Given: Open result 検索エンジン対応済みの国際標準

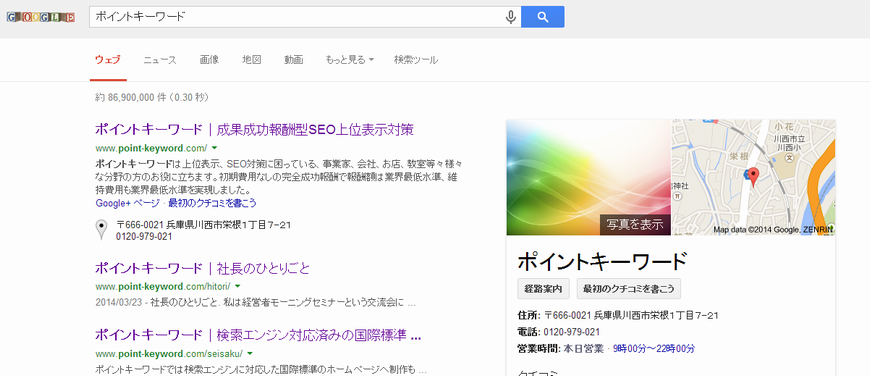Looking at the screenshot, I should (x=258, y=336).
